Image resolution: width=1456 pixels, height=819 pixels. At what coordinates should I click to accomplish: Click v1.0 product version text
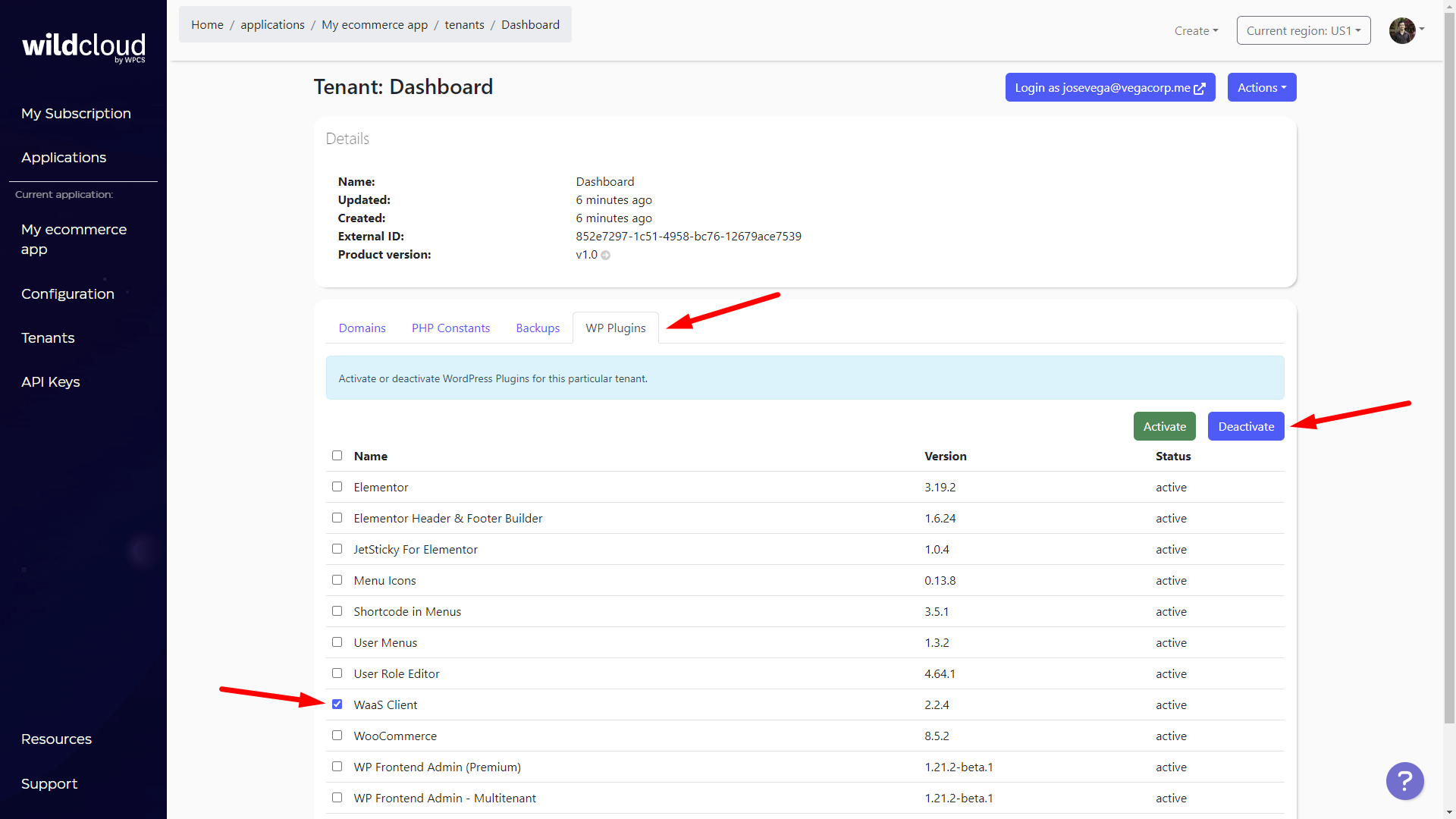click(586, 254)
